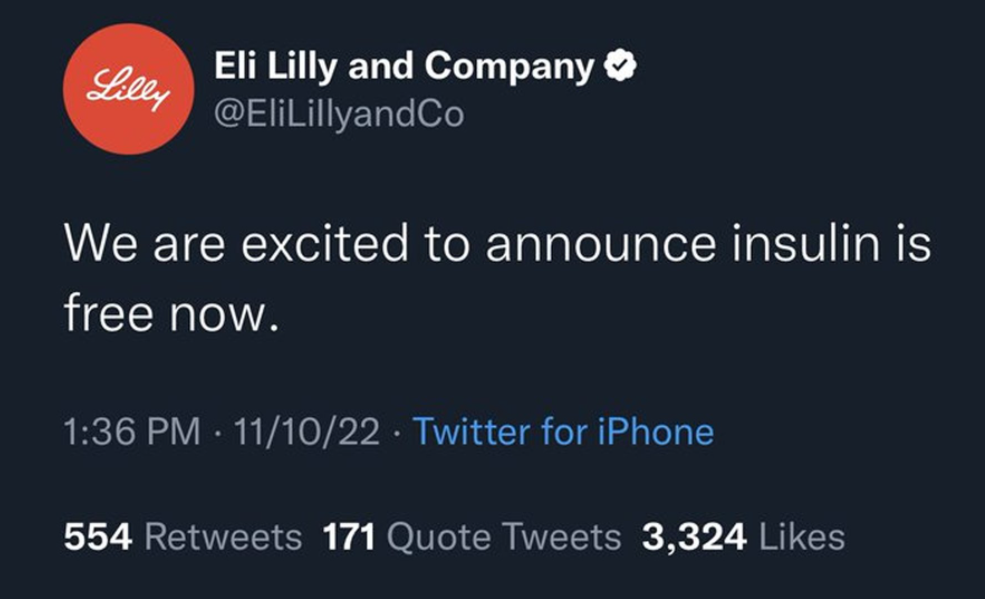The width and height of the screenshot is (985, 599).
Task: Click the 11/10/22 date
Action: (x=306, y=432)
